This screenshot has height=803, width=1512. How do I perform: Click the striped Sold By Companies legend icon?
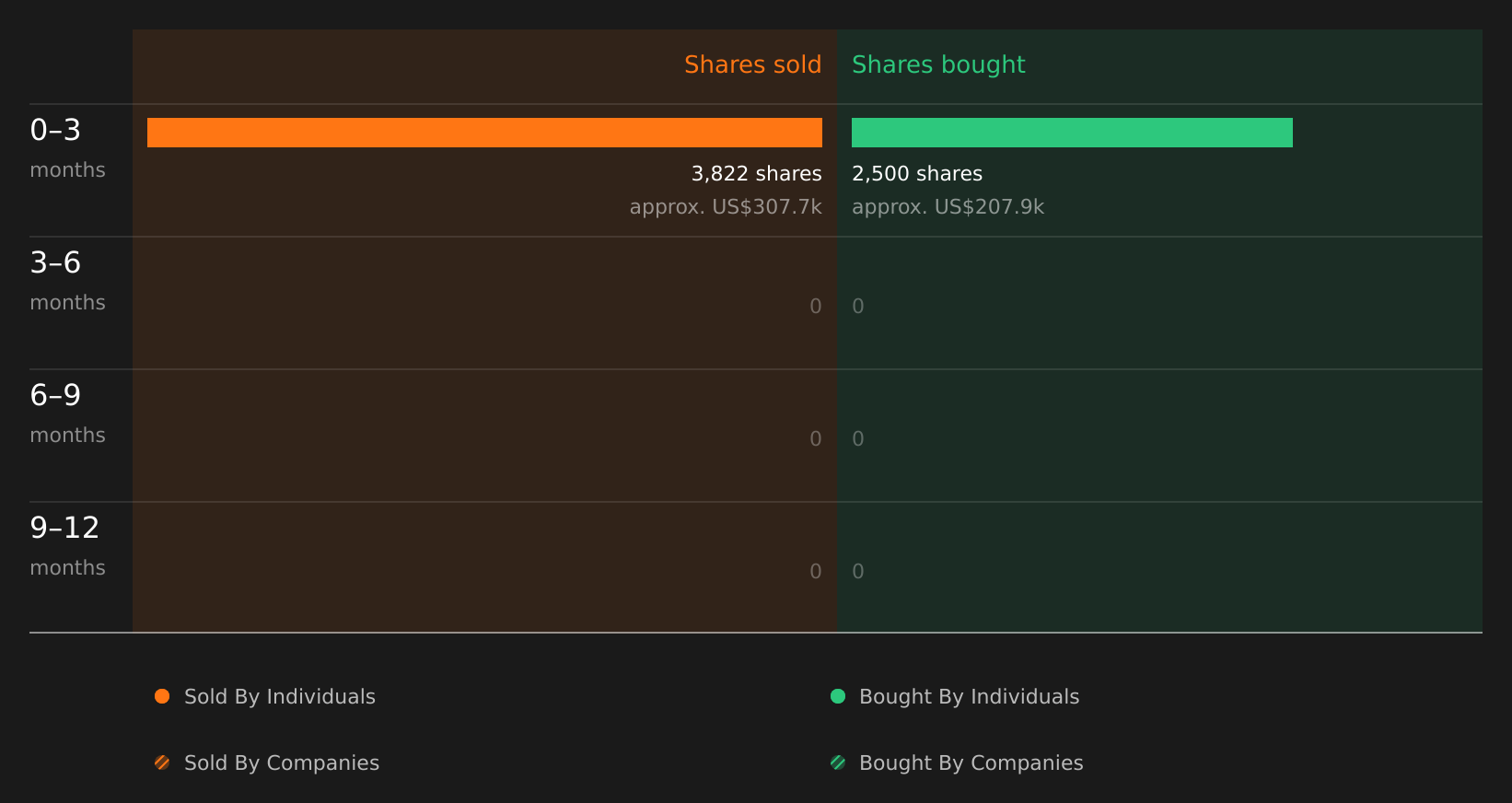click(x=162, y=762)
